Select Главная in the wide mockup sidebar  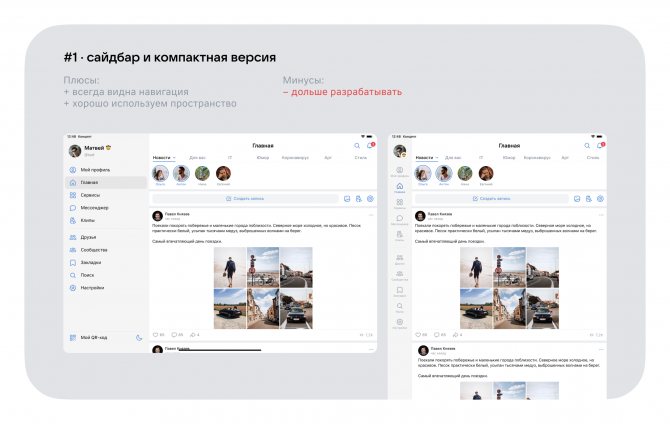(x=106, y=183)
